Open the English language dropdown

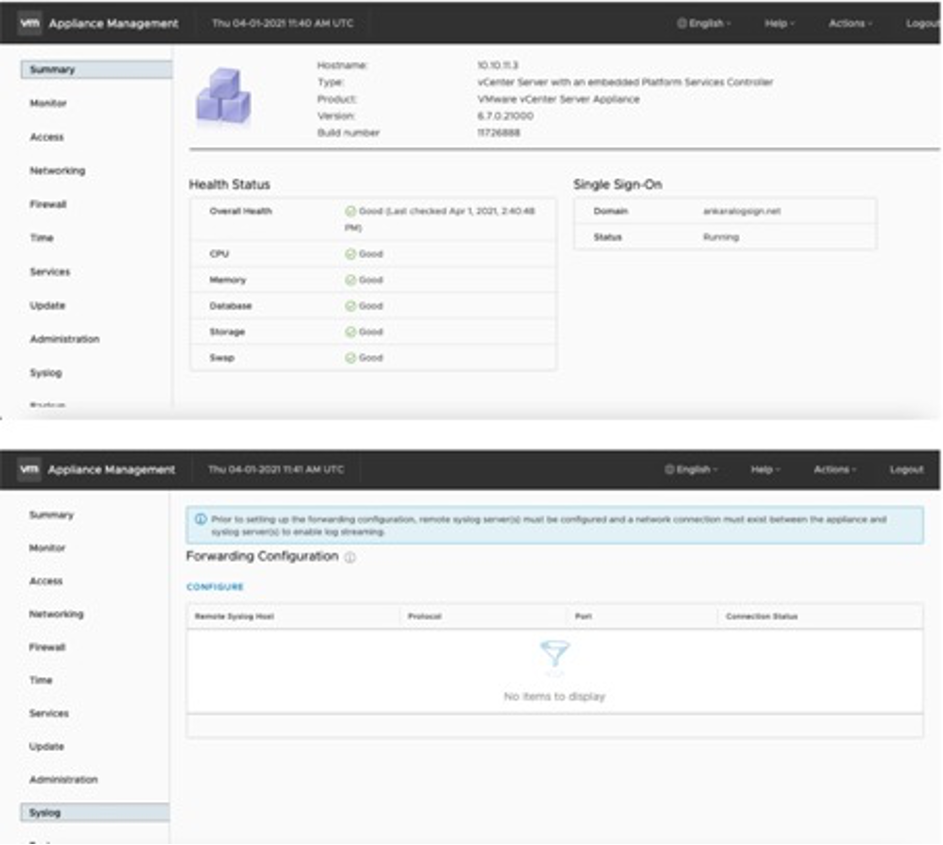pos(705,20)
